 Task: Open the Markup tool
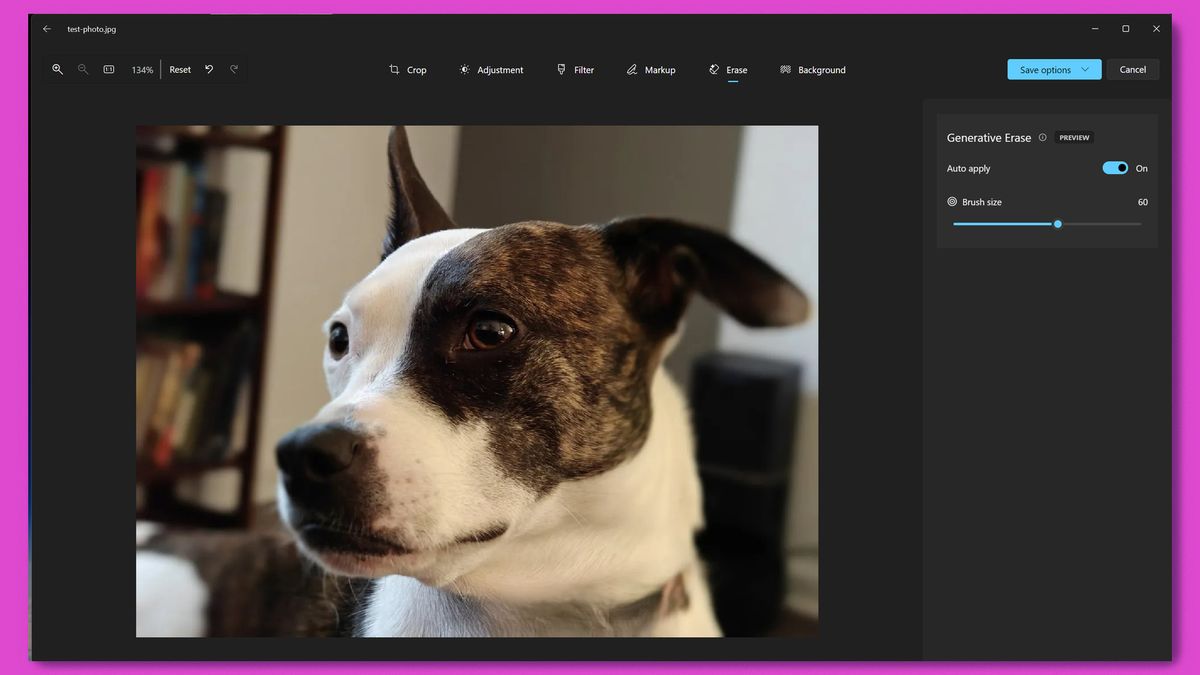(652, 69)
